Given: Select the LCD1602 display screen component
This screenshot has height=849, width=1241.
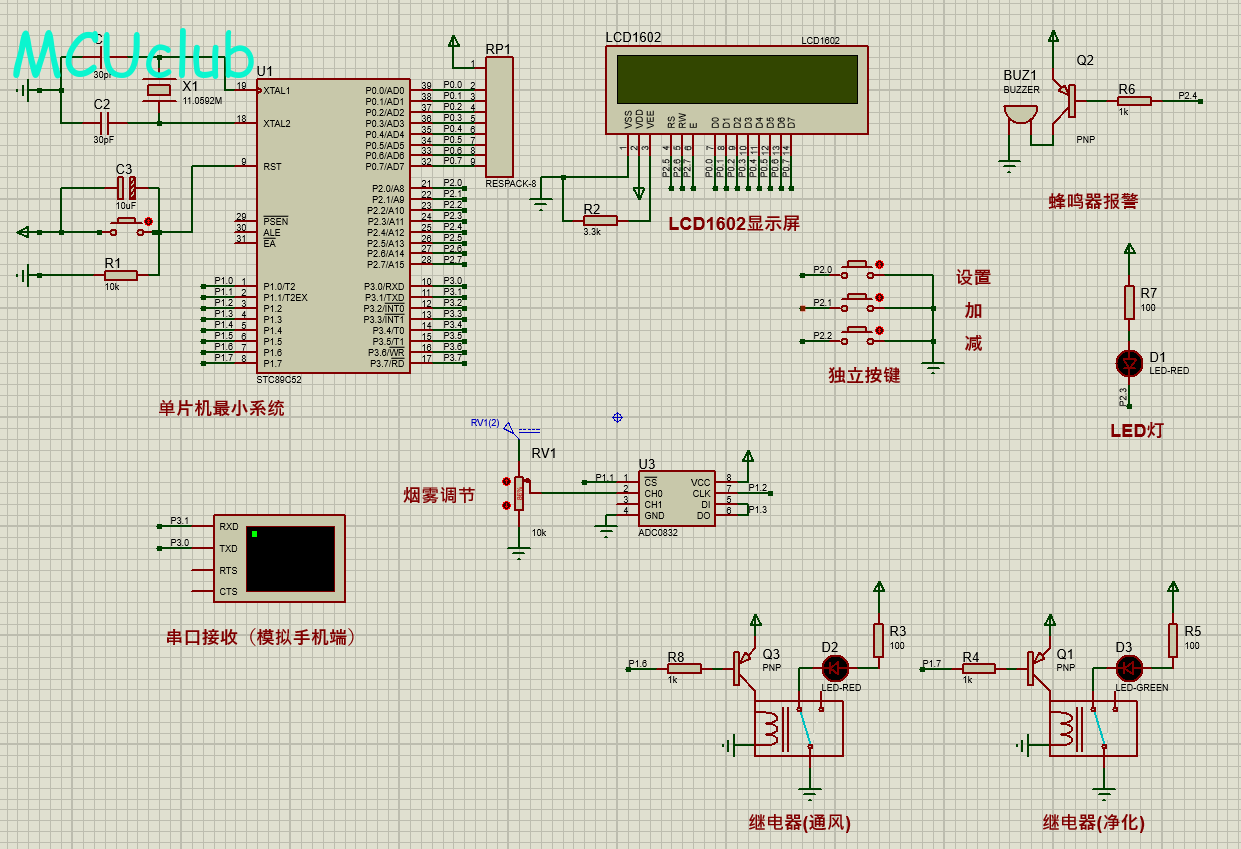Looking at the screenshot, I should 736,80.
